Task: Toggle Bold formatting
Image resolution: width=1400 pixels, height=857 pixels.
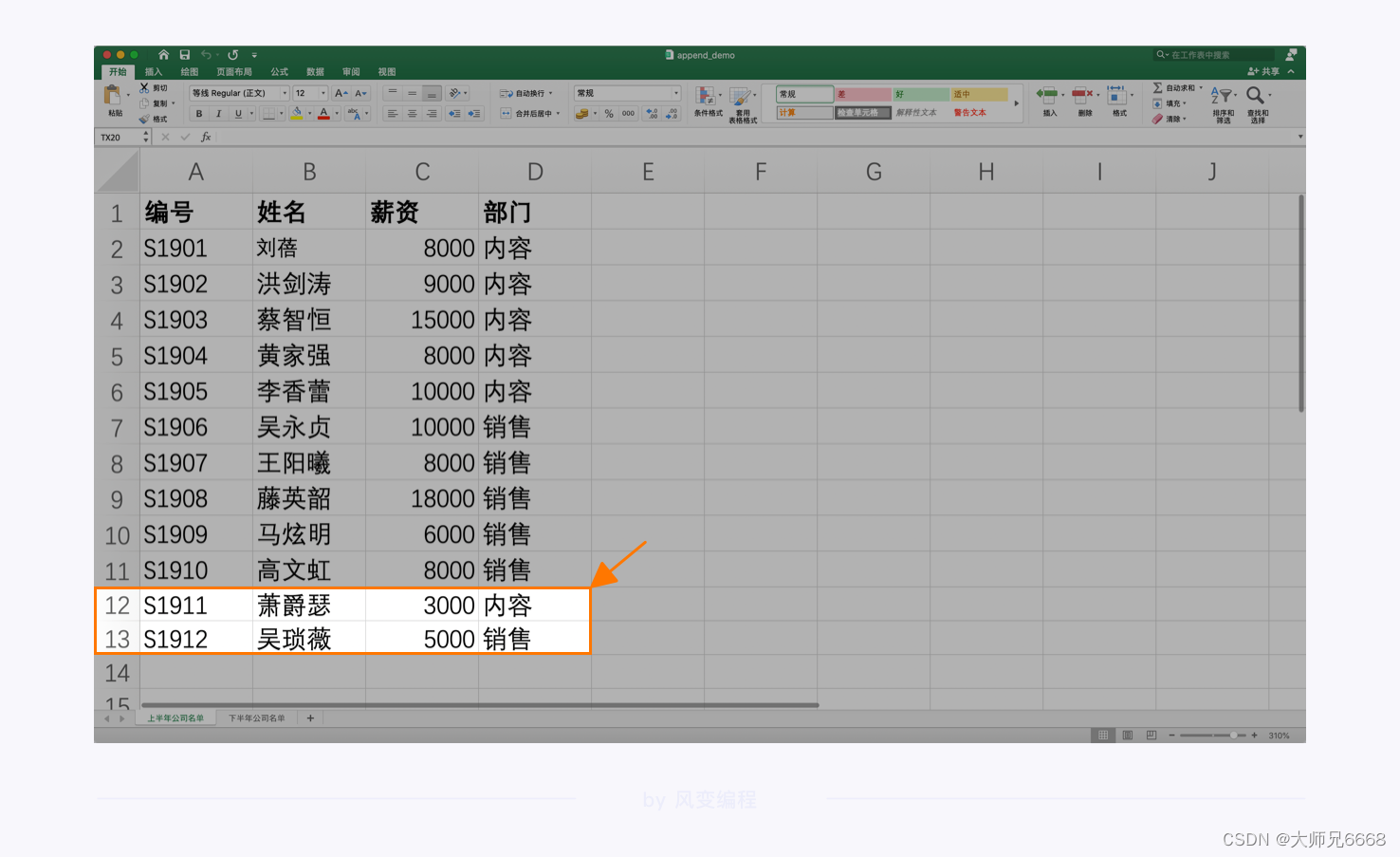Action: coord(199,114)
